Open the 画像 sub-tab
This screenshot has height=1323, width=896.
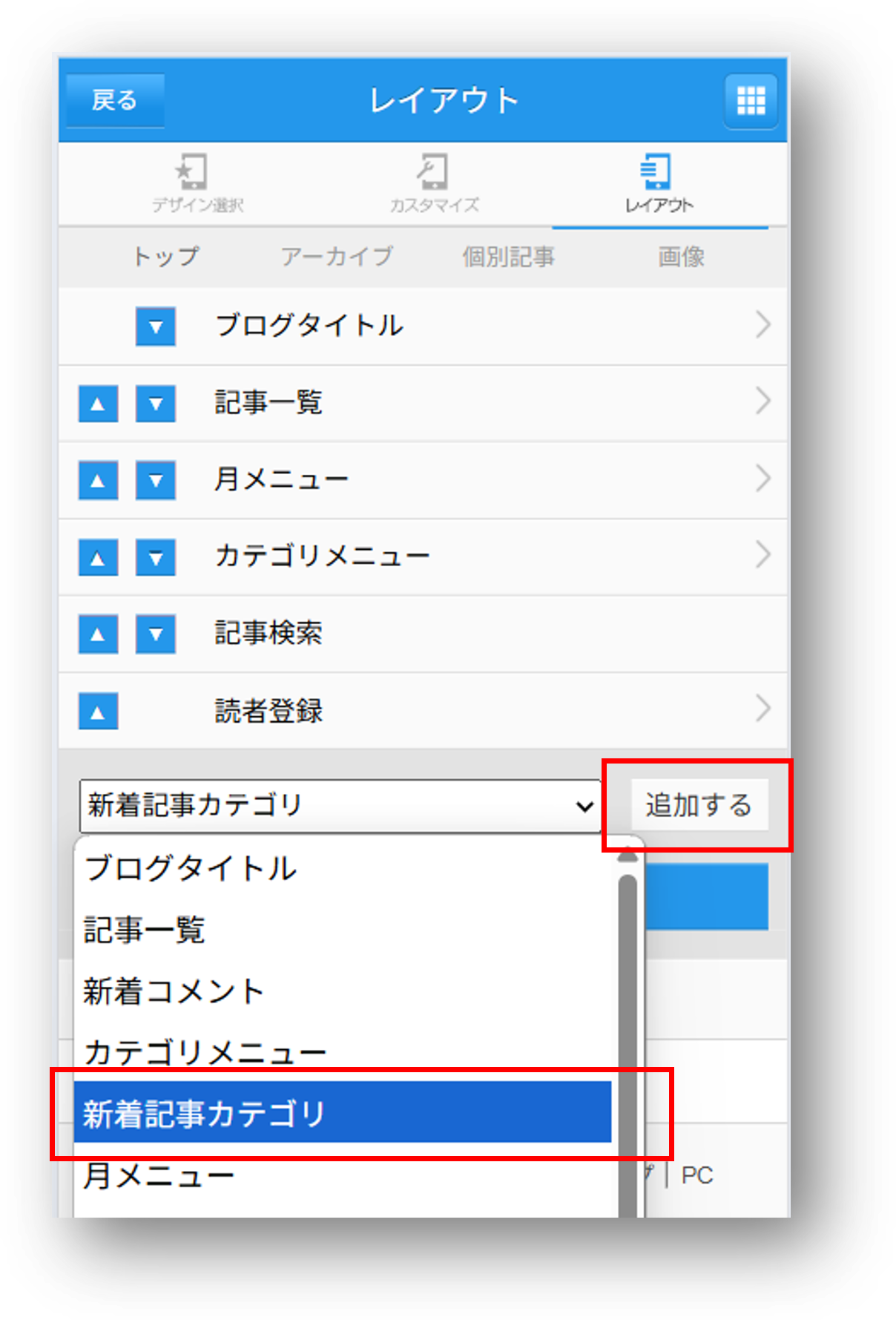point(681,257)
